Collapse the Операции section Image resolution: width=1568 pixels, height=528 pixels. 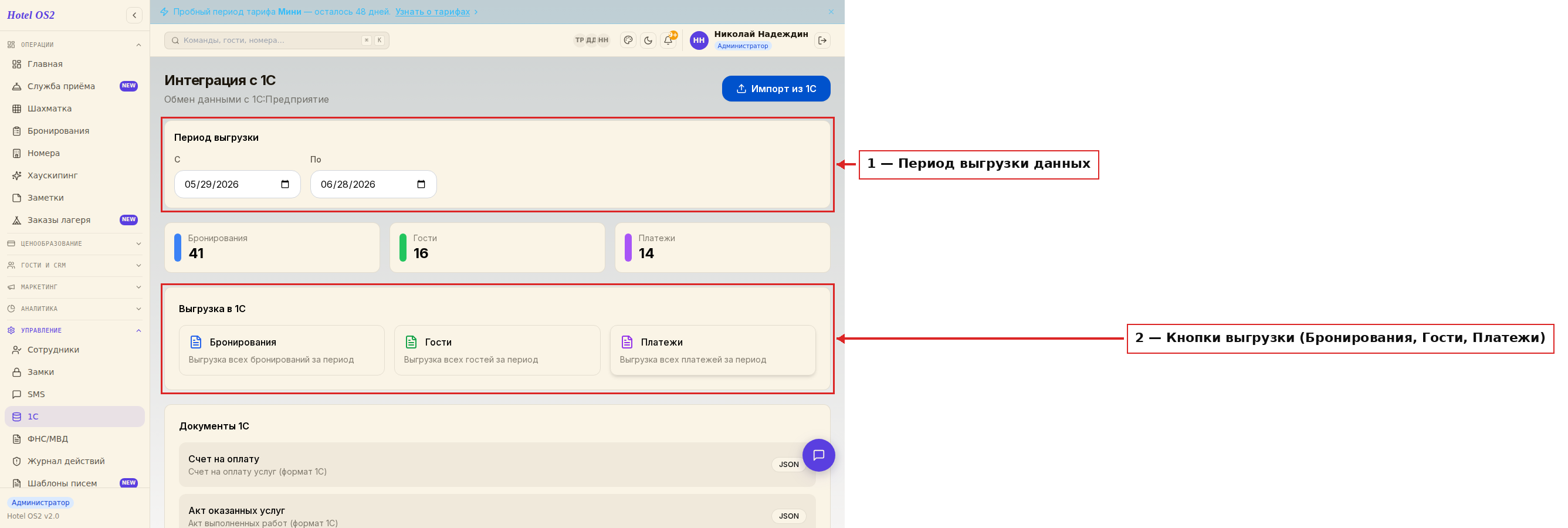[74, 45]
